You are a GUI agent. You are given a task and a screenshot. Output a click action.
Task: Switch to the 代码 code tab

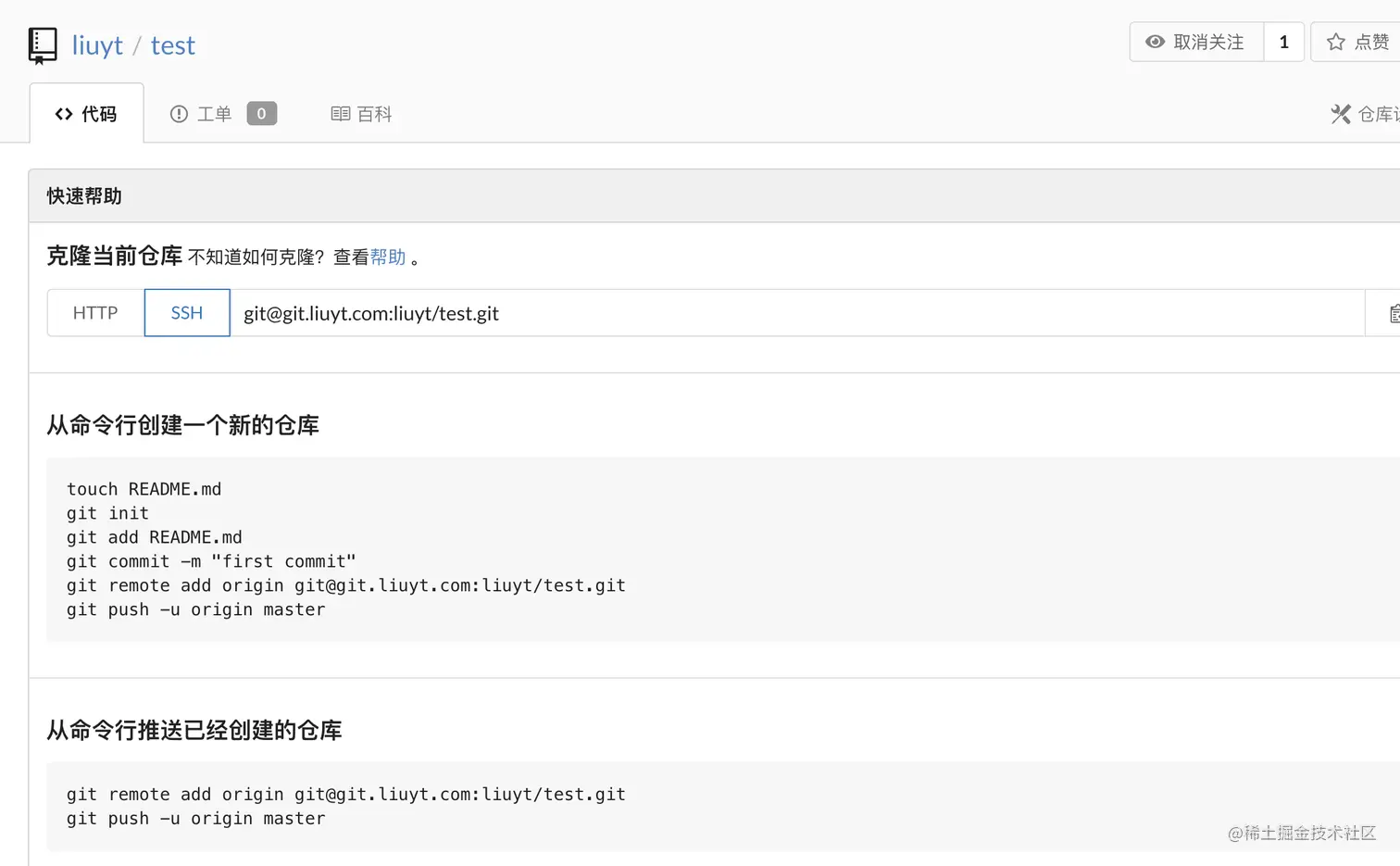(x=87, y=114)
